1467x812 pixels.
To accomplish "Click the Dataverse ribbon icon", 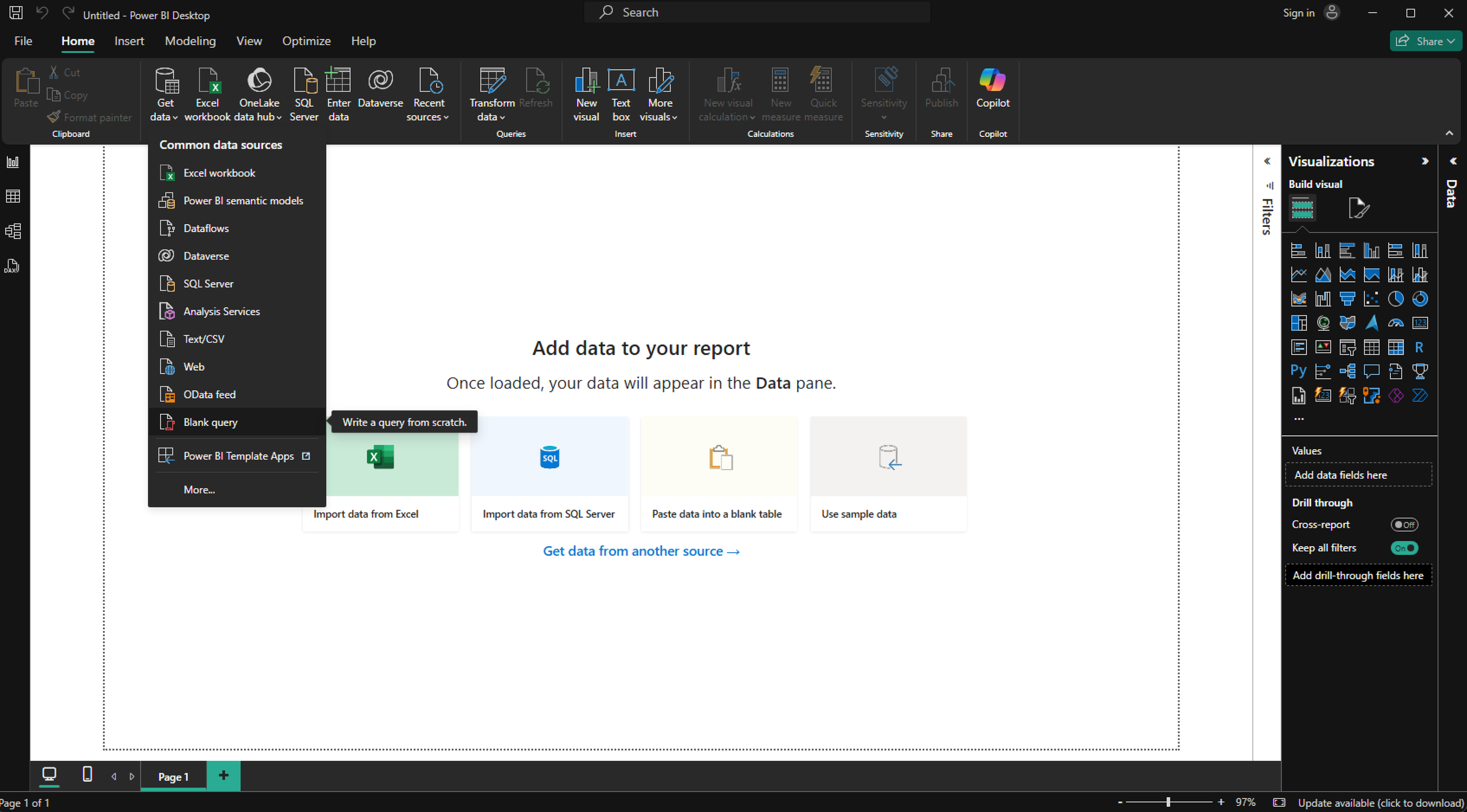I will coord(381,89).
